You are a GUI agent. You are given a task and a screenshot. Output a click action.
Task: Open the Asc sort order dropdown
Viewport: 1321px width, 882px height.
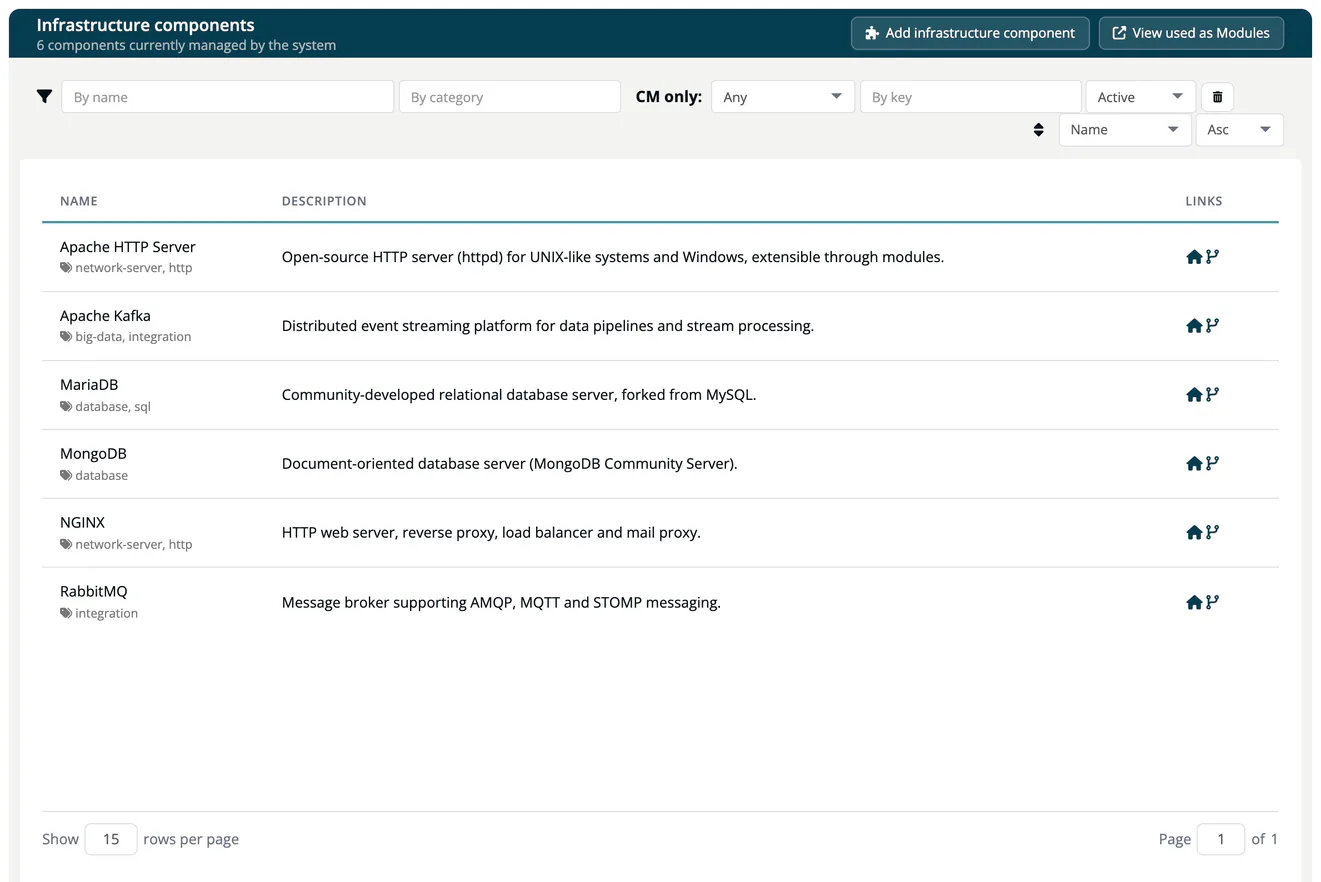[1239, 130]
